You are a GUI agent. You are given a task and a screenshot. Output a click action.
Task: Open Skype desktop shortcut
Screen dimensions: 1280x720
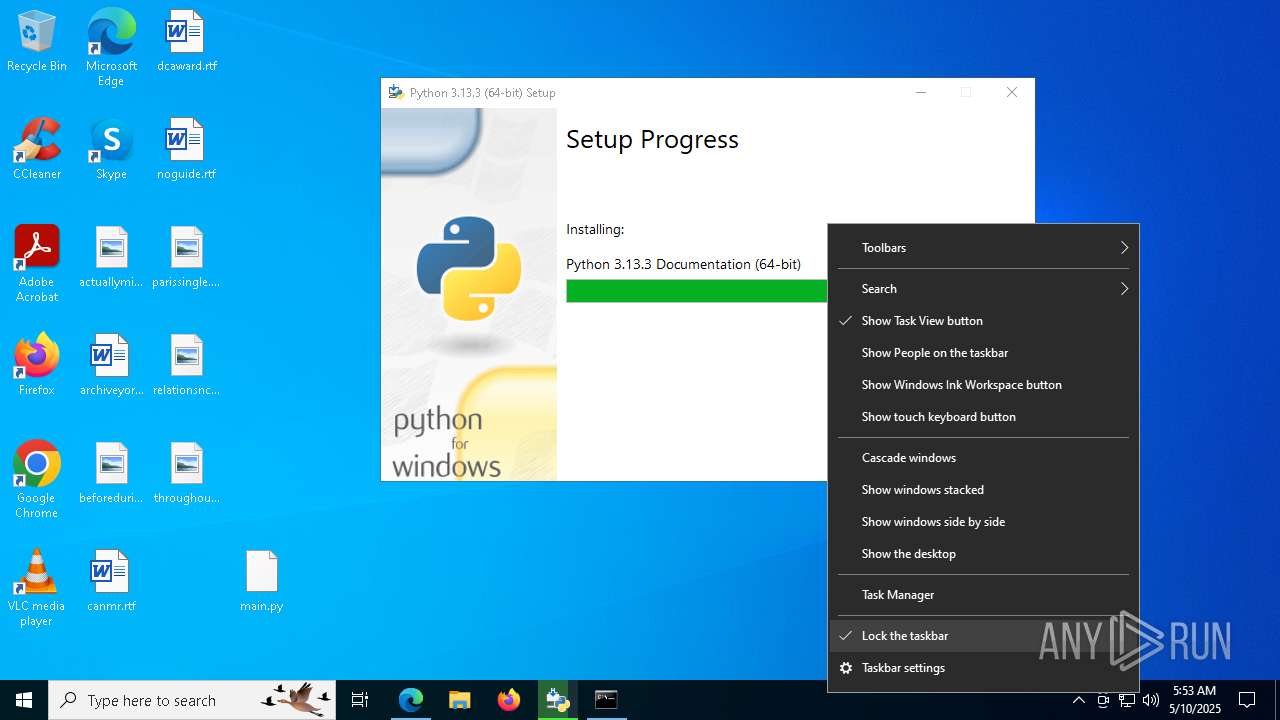pos(111,149)
